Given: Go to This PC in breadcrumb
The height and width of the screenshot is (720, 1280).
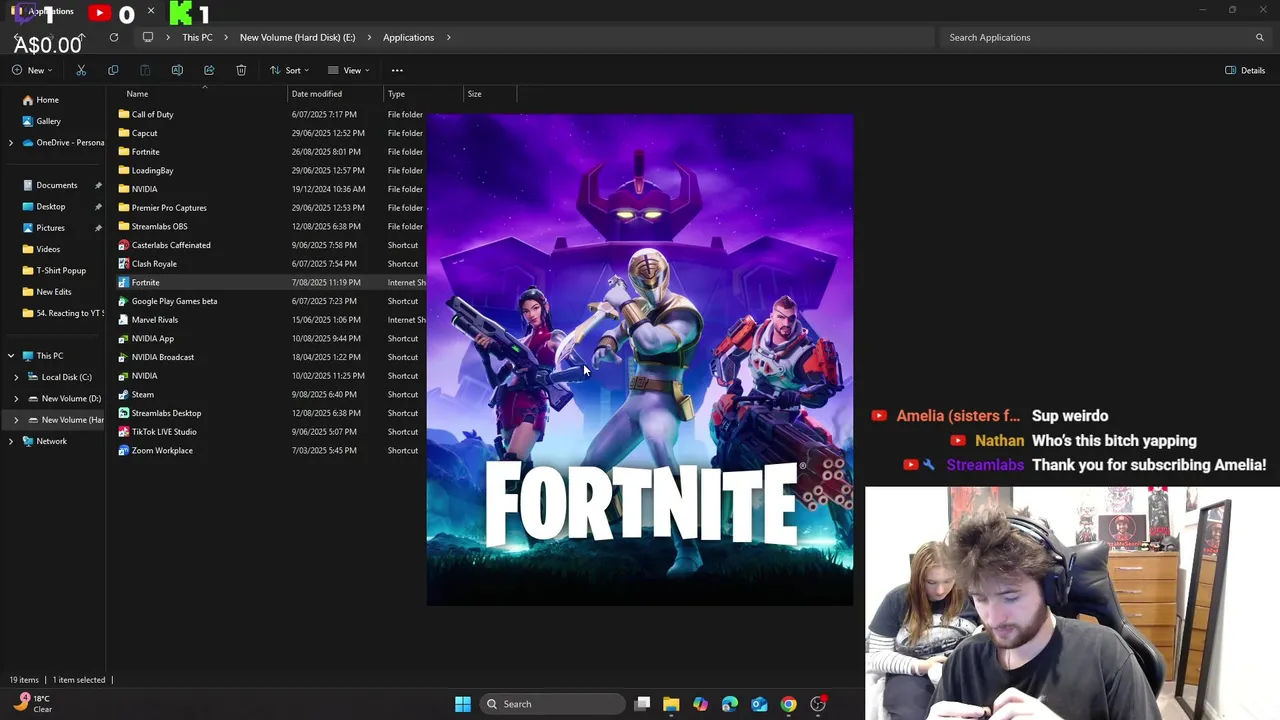Looking at the screenshot, I should coord(197,37).
